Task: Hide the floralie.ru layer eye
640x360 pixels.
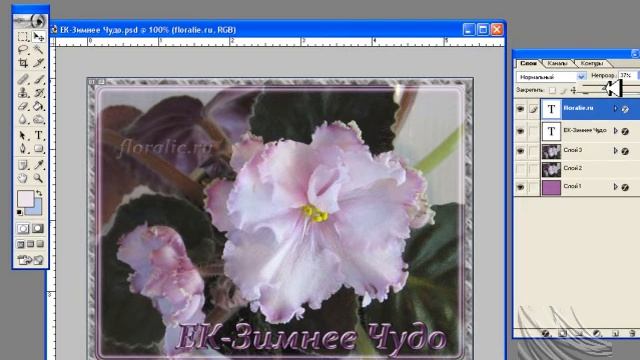Action: (x=520, y=109)
